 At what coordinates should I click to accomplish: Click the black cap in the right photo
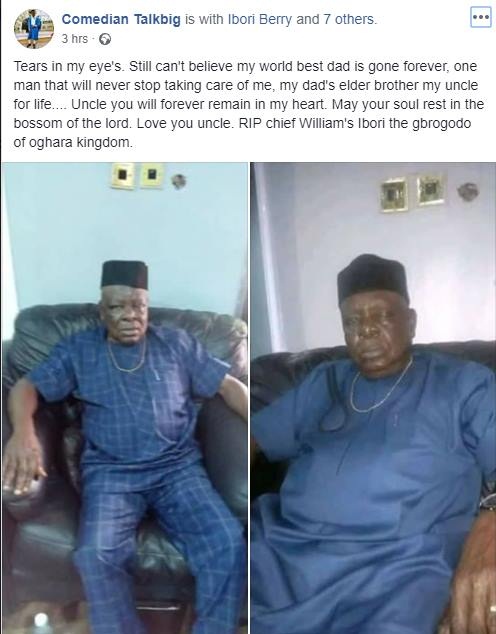373,278
